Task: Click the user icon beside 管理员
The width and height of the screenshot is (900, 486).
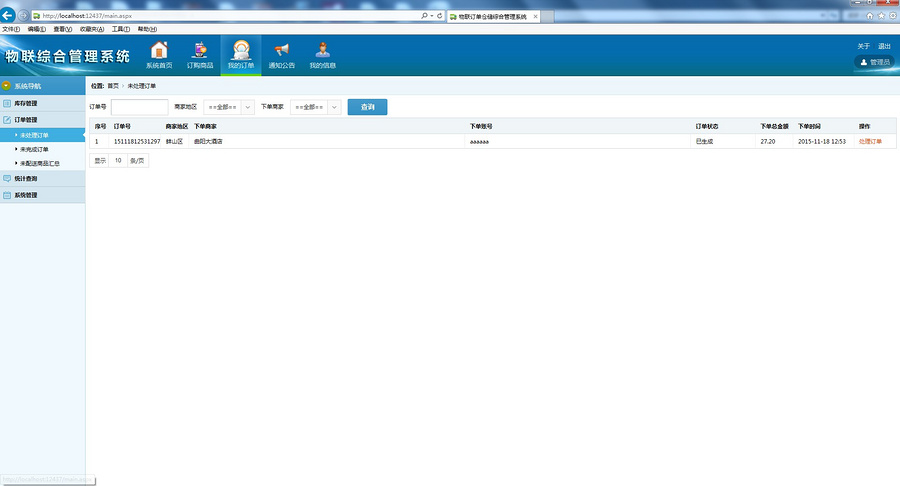Action: (x=863, y=62)
